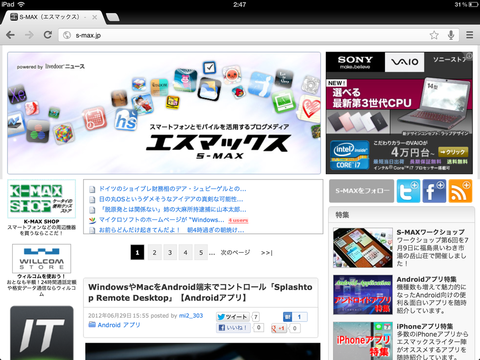Click the K-MAX SHOP caption text
This screenshot has height=360, width=480.
42,222
